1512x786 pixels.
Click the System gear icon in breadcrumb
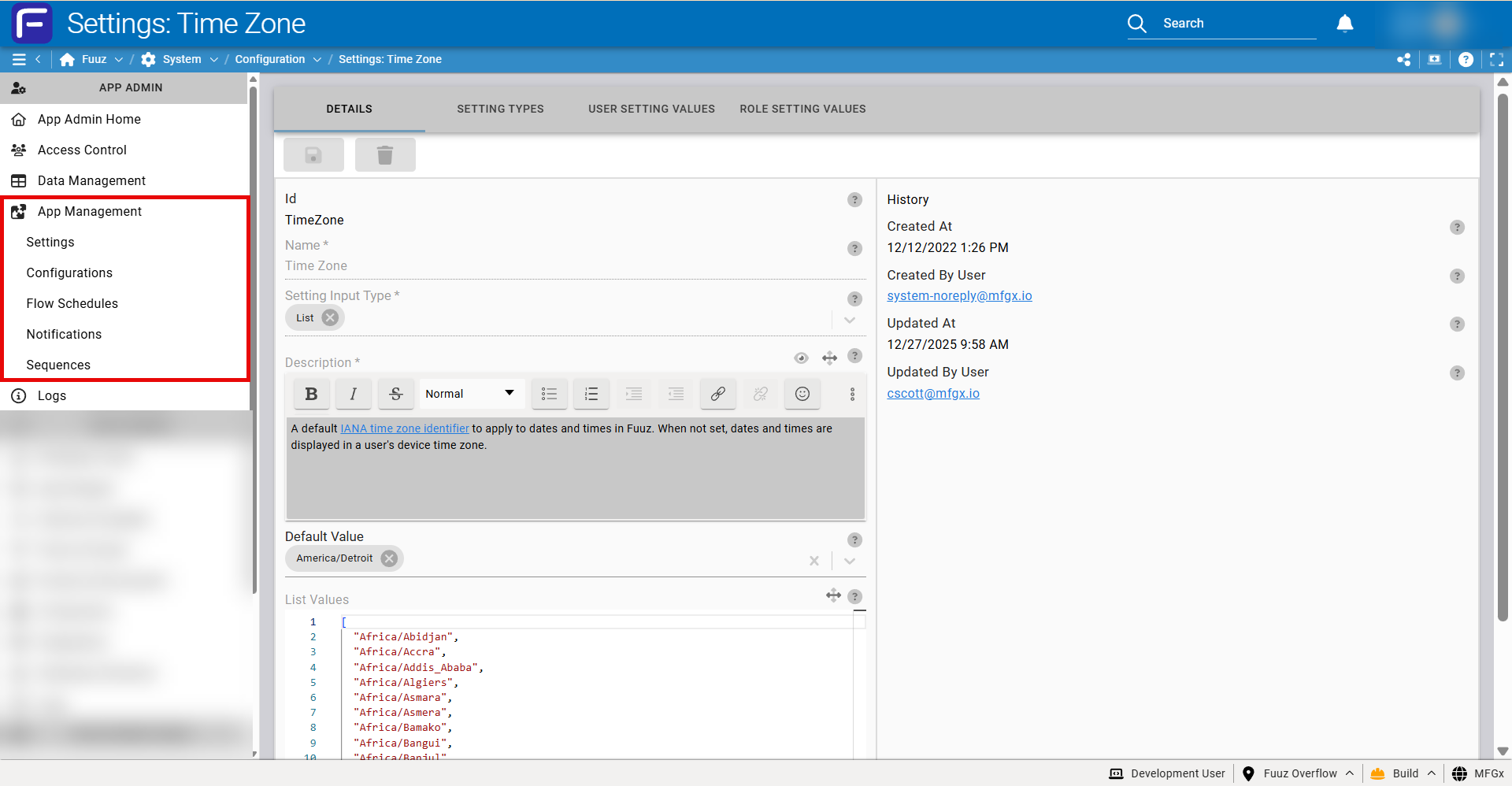148,59
